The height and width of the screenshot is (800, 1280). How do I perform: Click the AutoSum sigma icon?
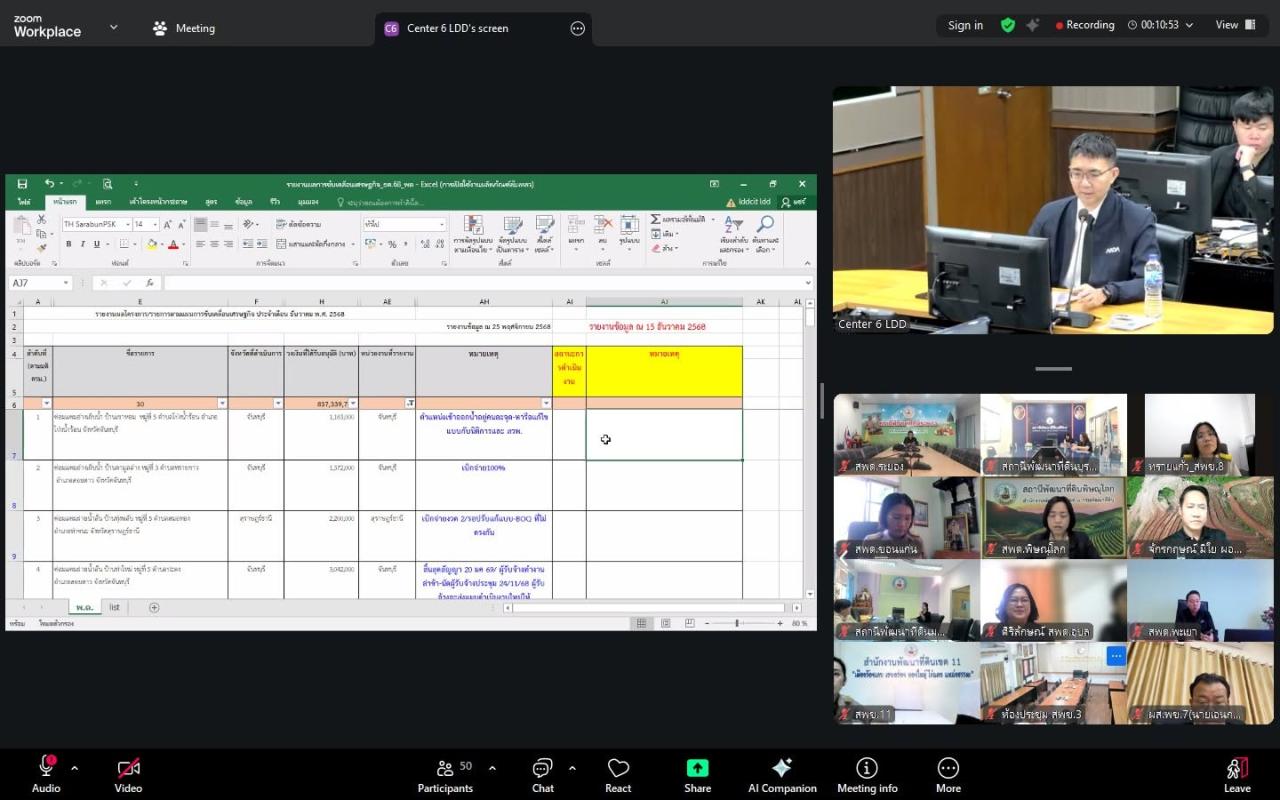656,219
